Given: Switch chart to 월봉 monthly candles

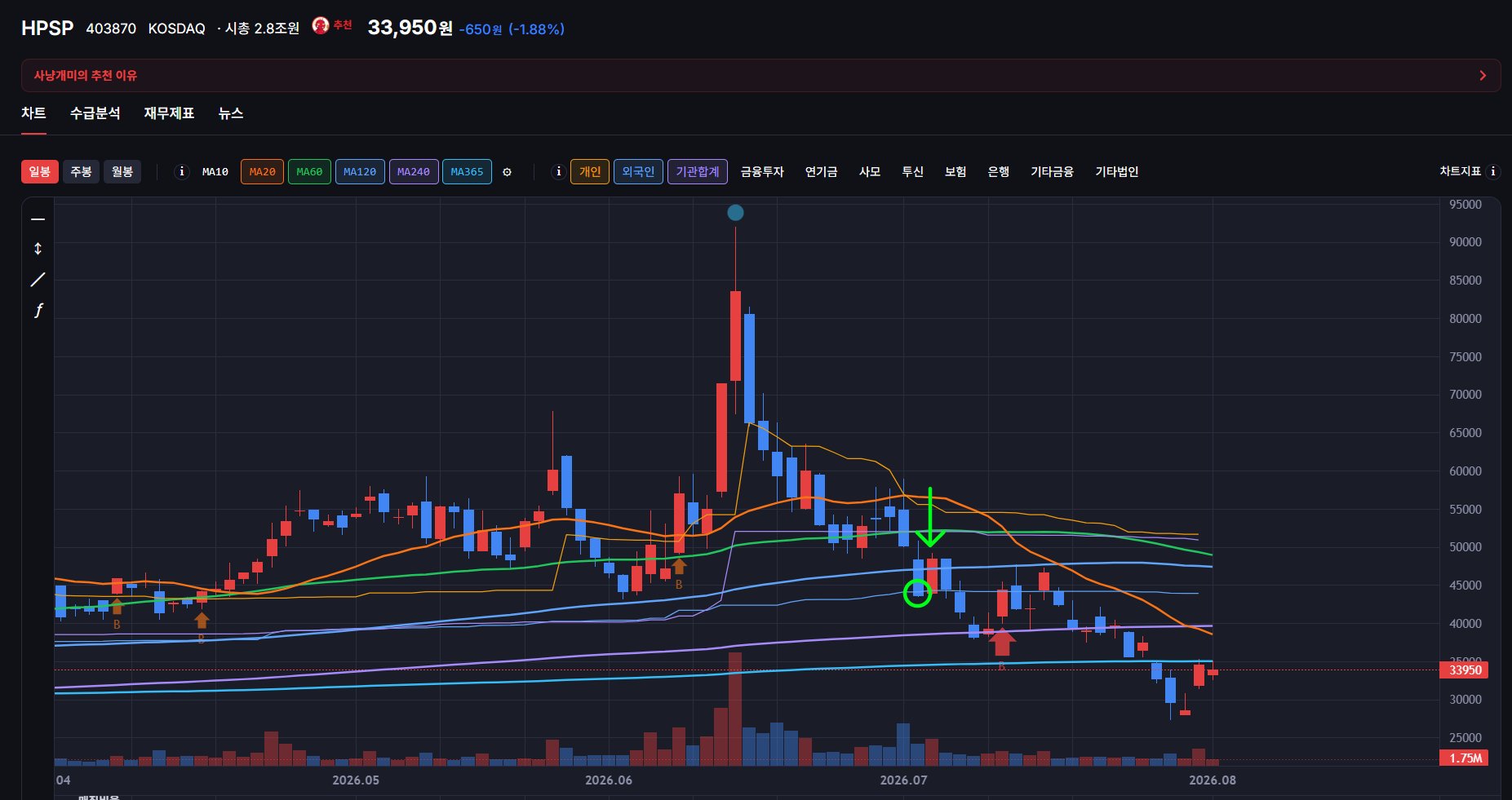Looking at the screenshot, I should [122, 172].
